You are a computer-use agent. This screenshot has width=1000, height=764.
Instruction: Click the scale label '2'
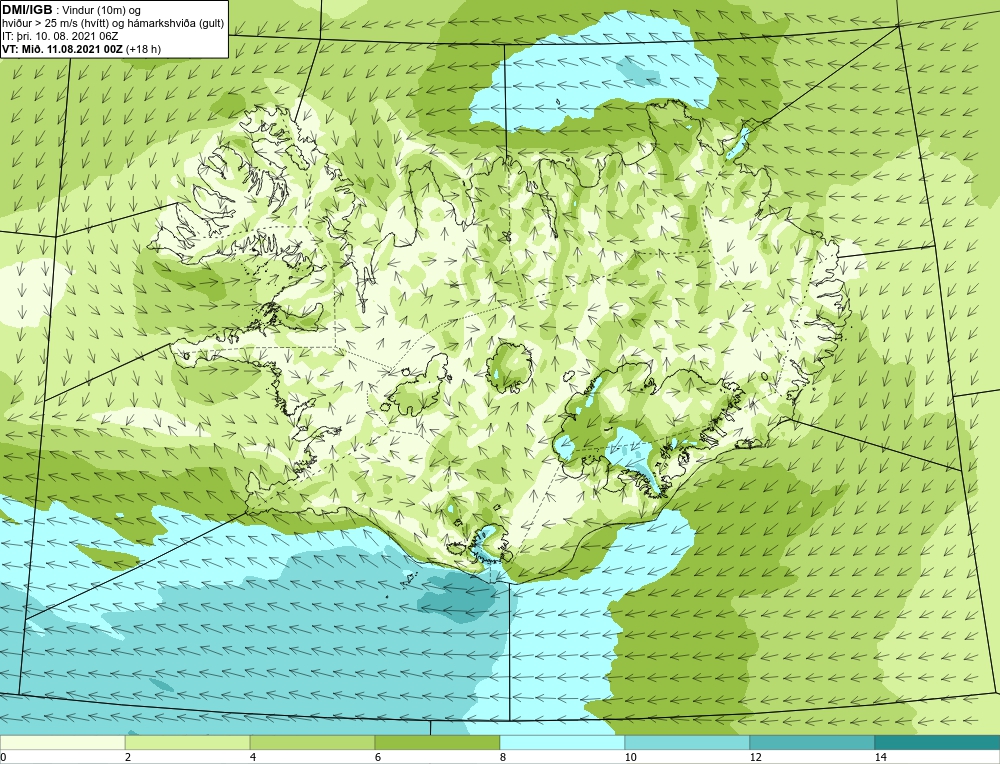pos(128,757)
